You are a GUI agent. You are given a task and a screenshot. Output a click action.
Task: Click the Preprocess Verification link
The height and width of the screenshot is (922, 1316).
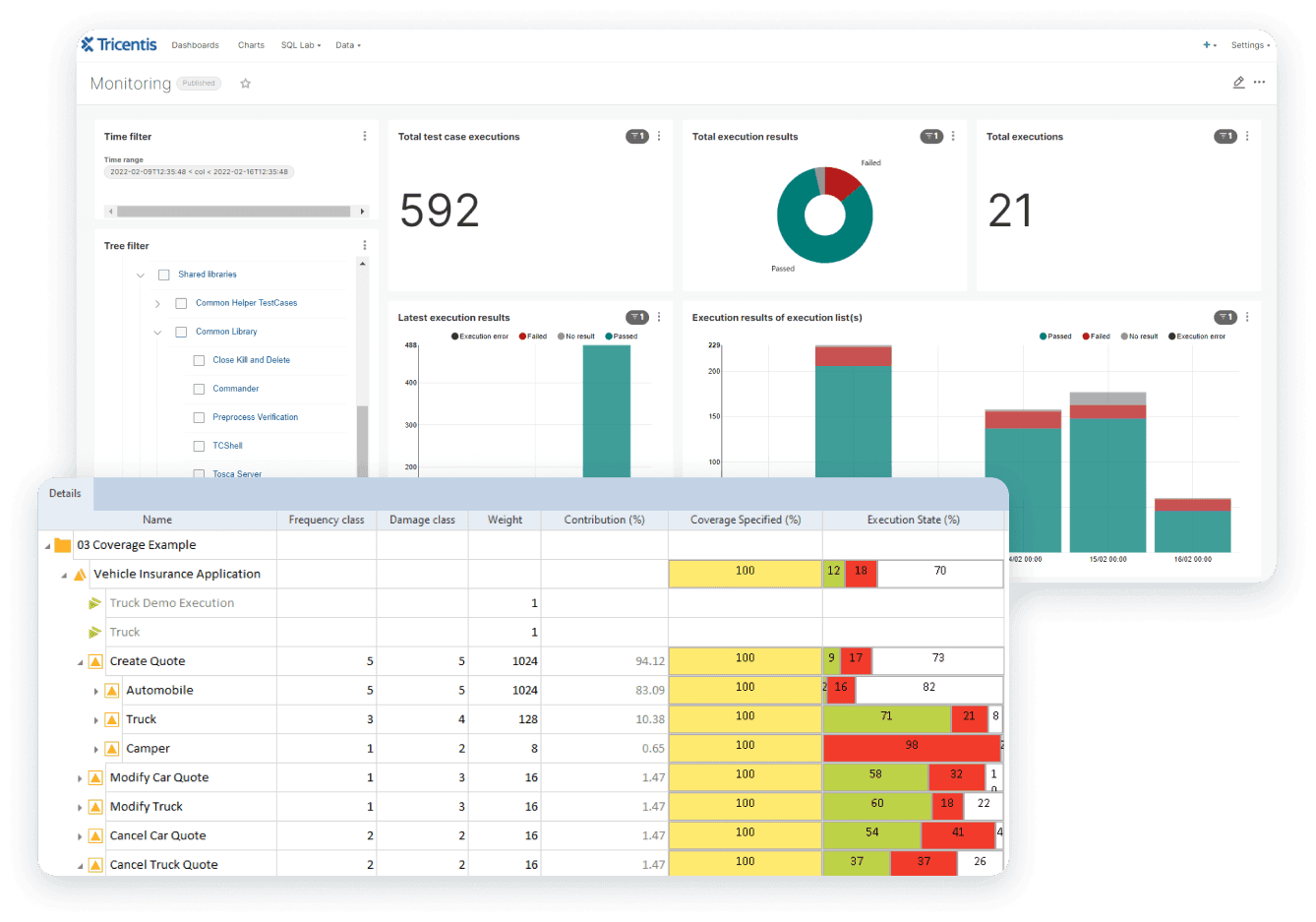click(x=255, y=417)
